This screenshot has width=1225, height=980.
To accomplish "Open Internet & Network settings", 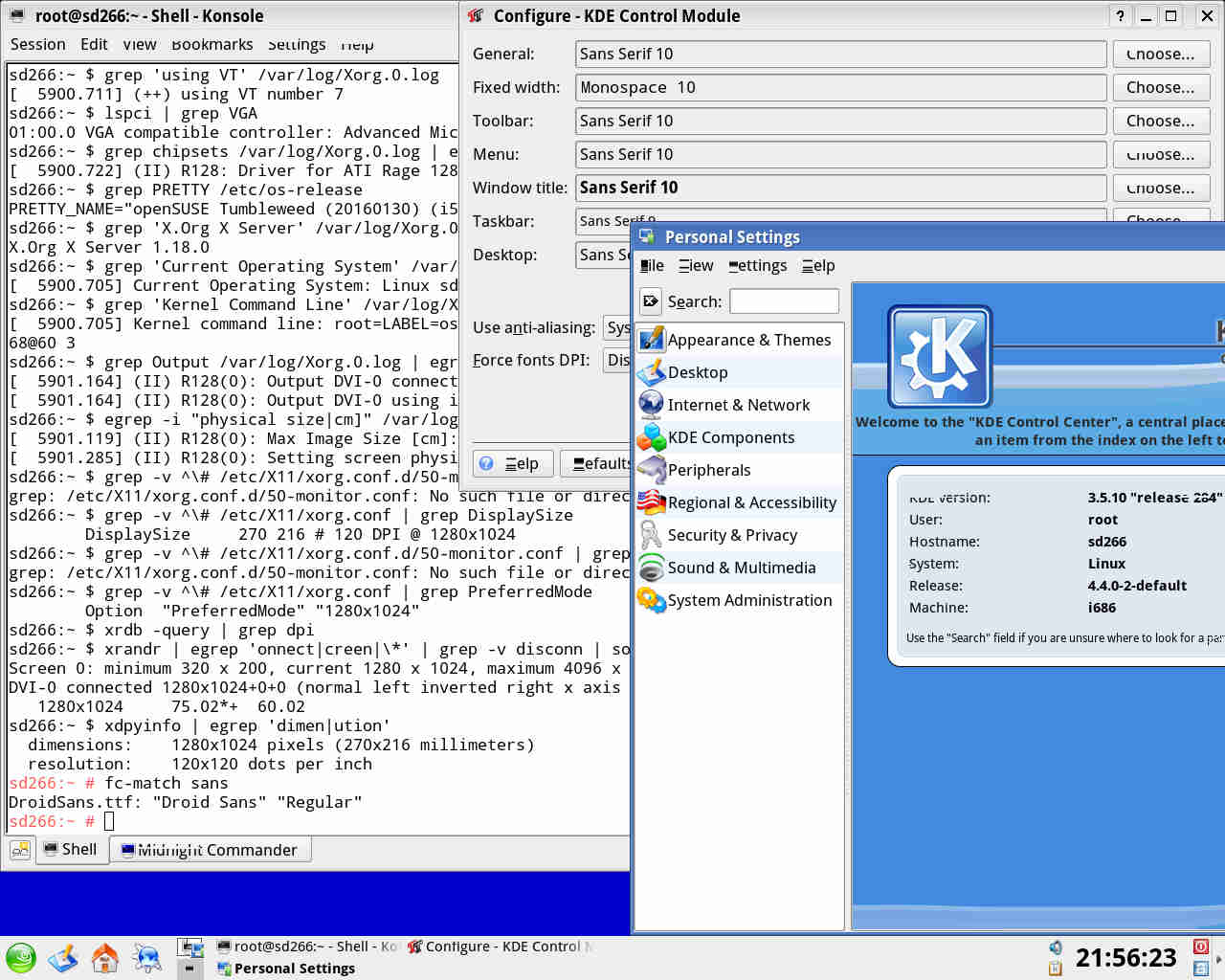I will pyautogui.click(x=738, y=405).
